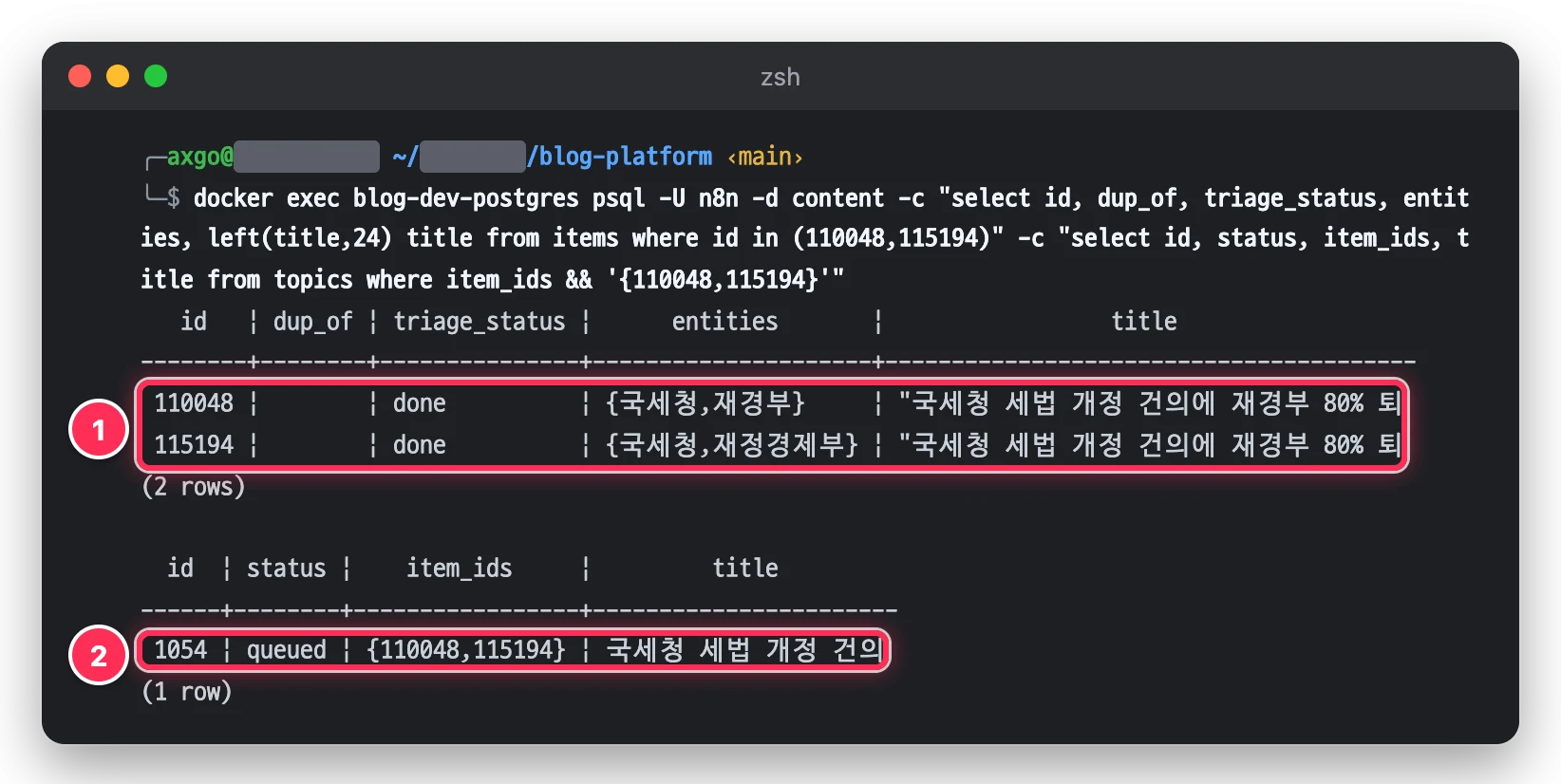Select the {110048,115194} item_ids cell

(466, 650)
